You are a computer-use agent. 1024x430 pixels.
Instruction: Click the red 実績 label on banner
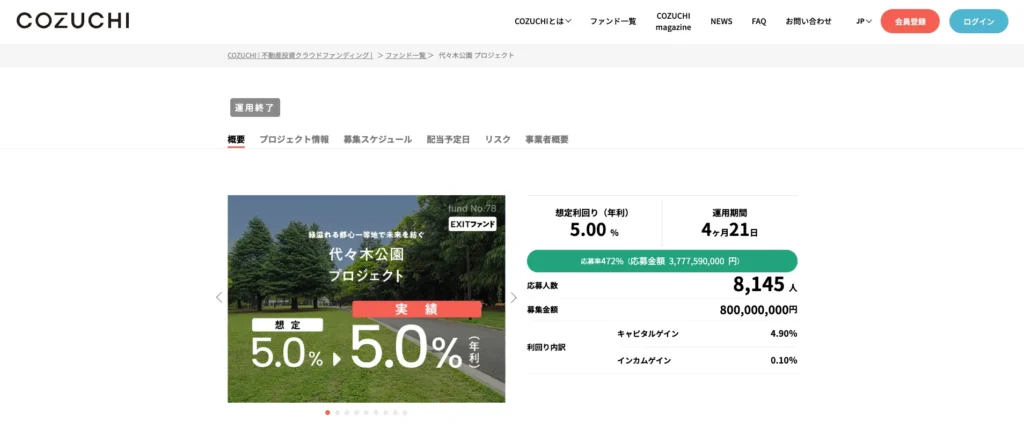click(x=417, y=310)
